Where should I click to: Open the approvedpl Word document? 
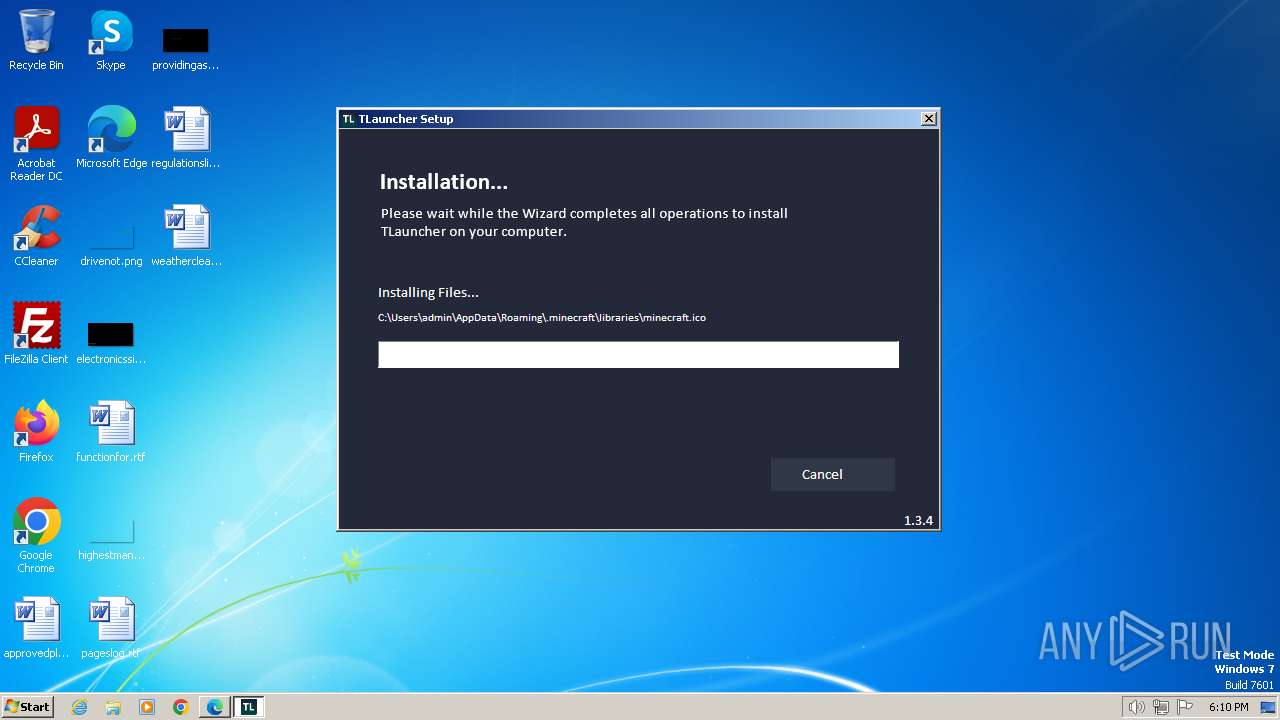[36, 627]
